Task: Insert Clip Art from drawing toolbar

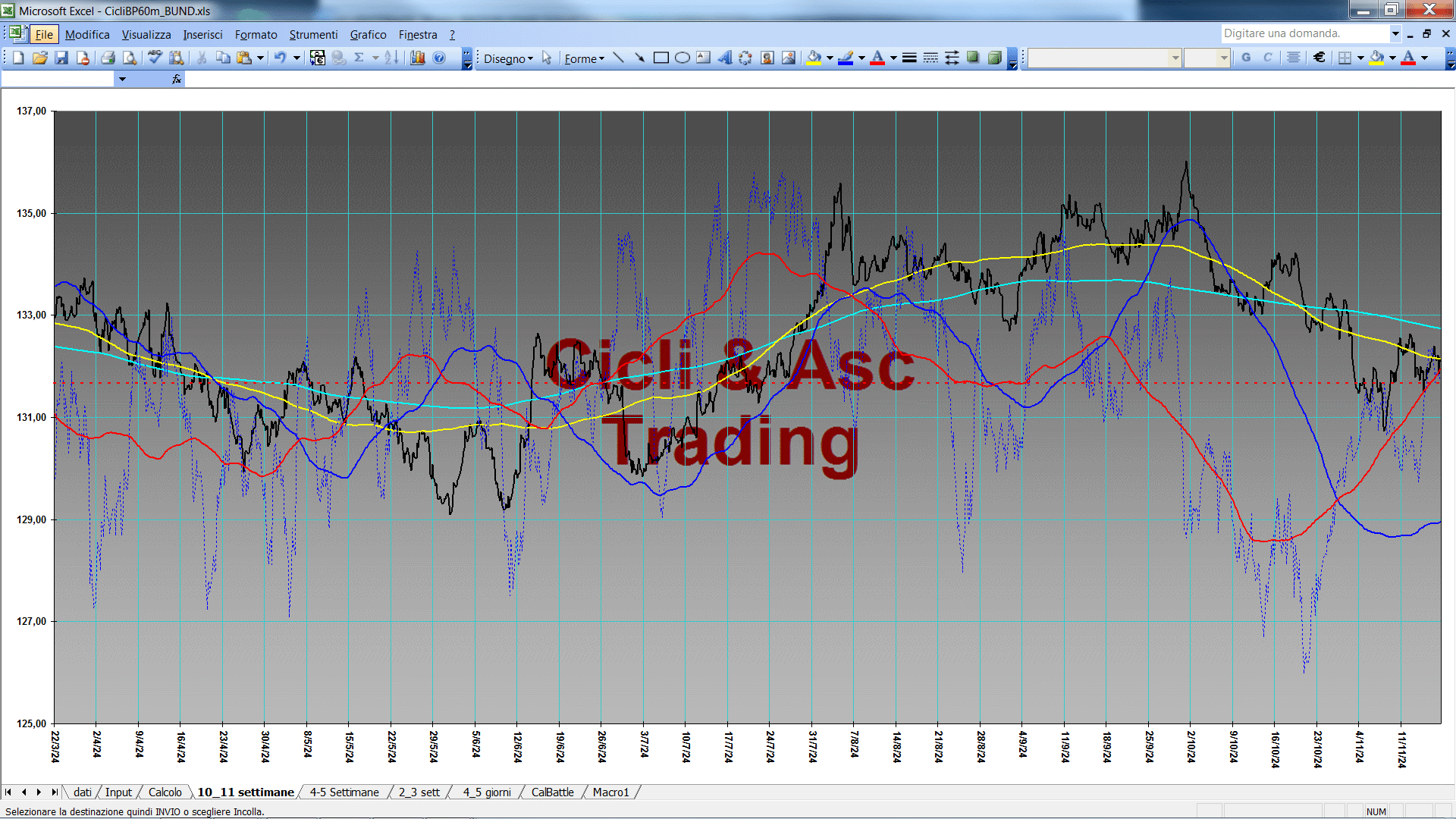Action: [x=767, y=58]
